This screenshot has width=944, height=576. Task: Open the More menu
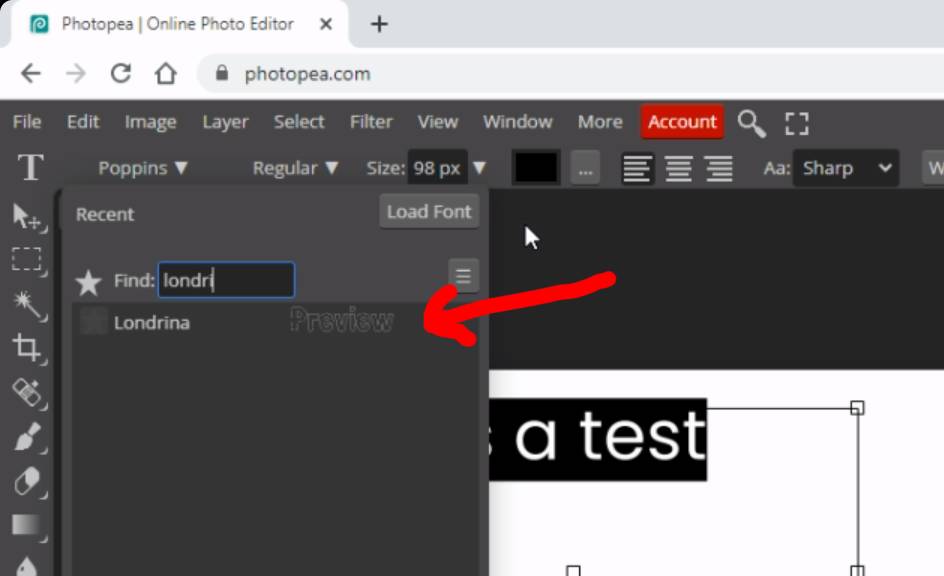click(599, 122)
